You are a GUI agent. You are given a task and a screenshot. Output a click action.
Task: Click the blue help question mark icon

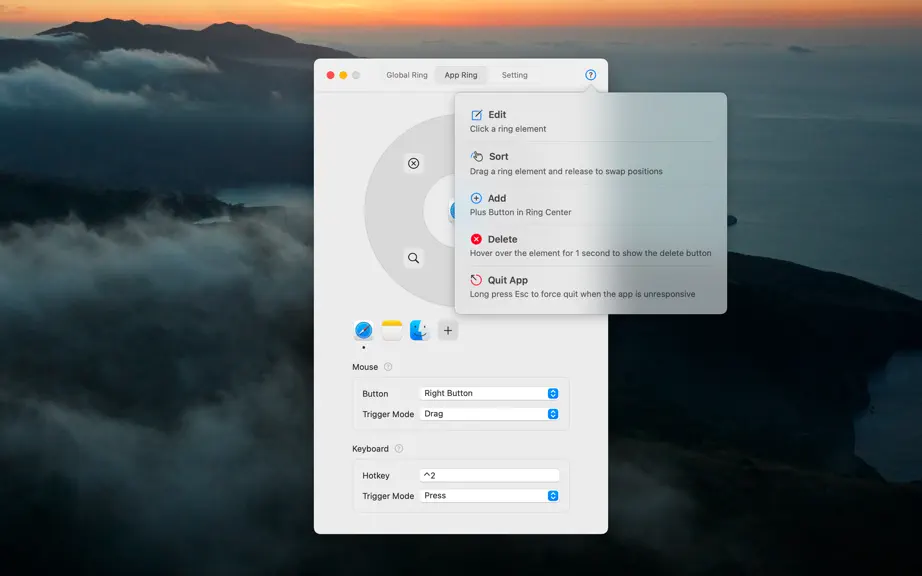point(590,75)
